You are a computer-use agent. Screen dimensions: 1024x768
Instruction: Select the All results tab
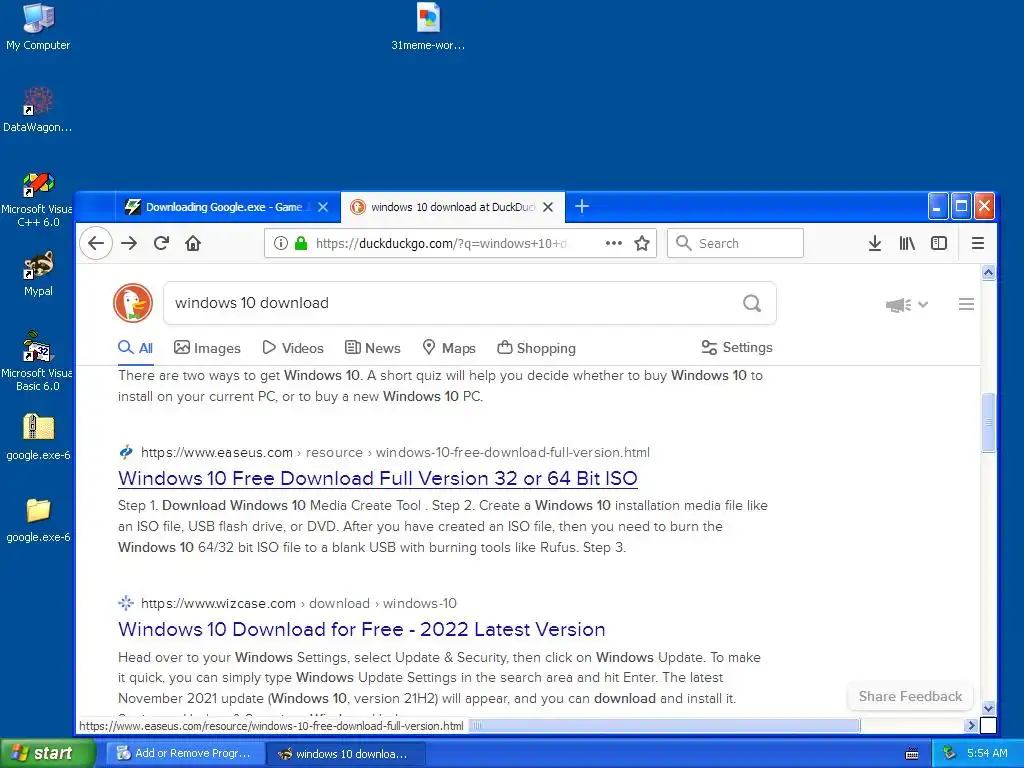pos(136,348)
